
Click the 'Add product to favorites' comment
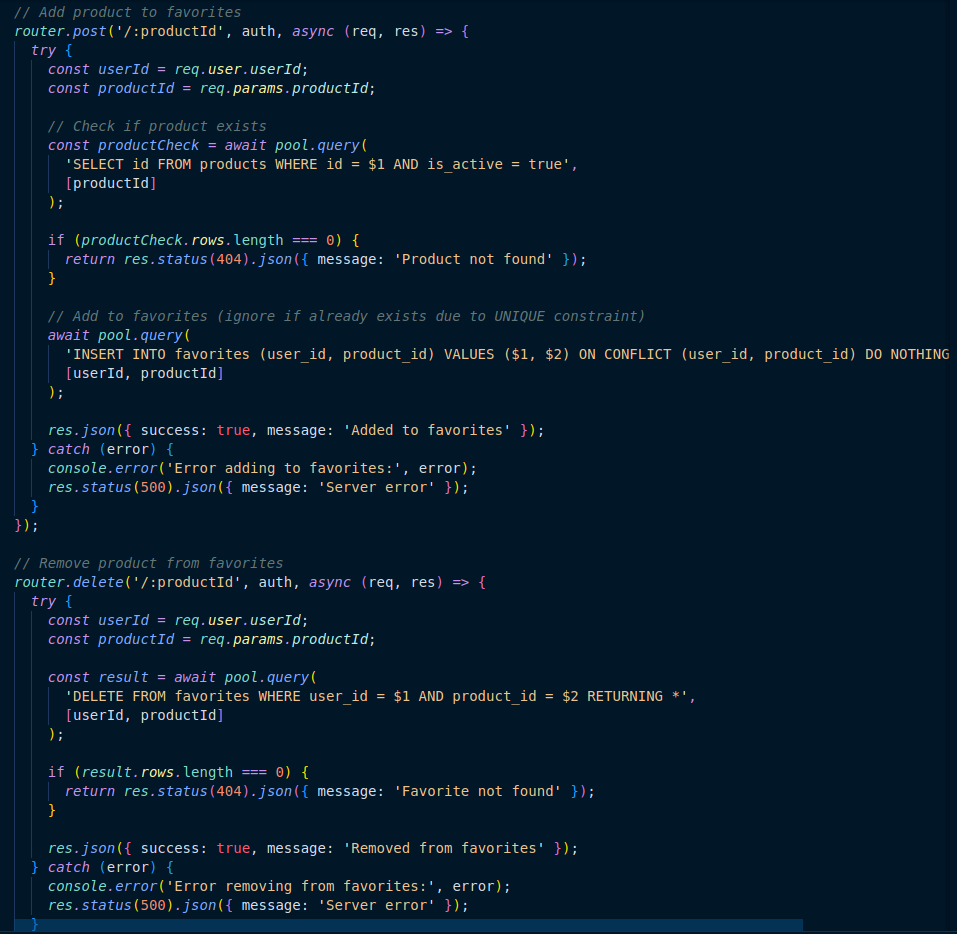click(x=128, y=12)
